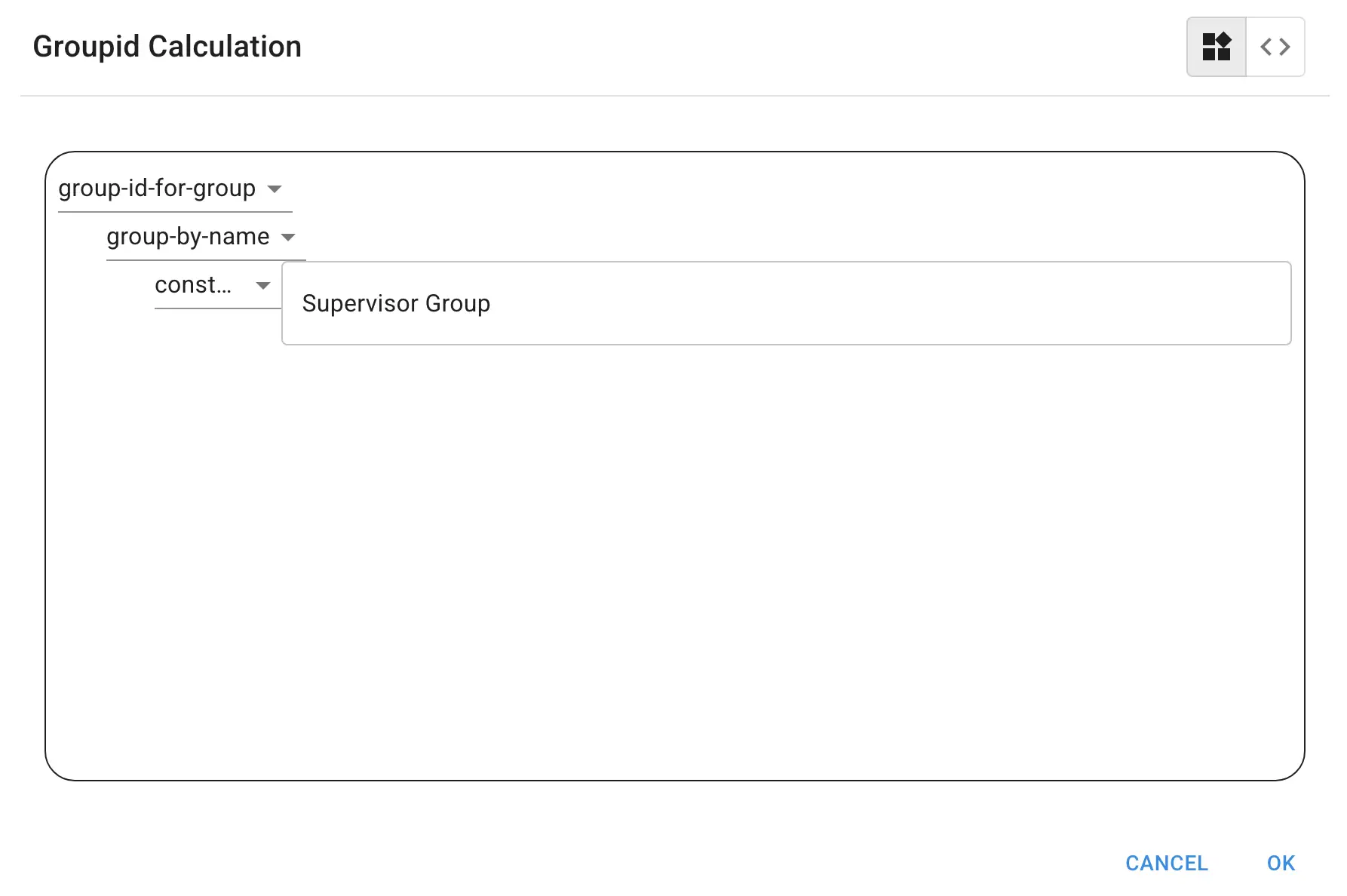The width and height of the screenshot is (1347, 896).
Task: Click the Supervisor Group text field
Action: tap(785, 303)
